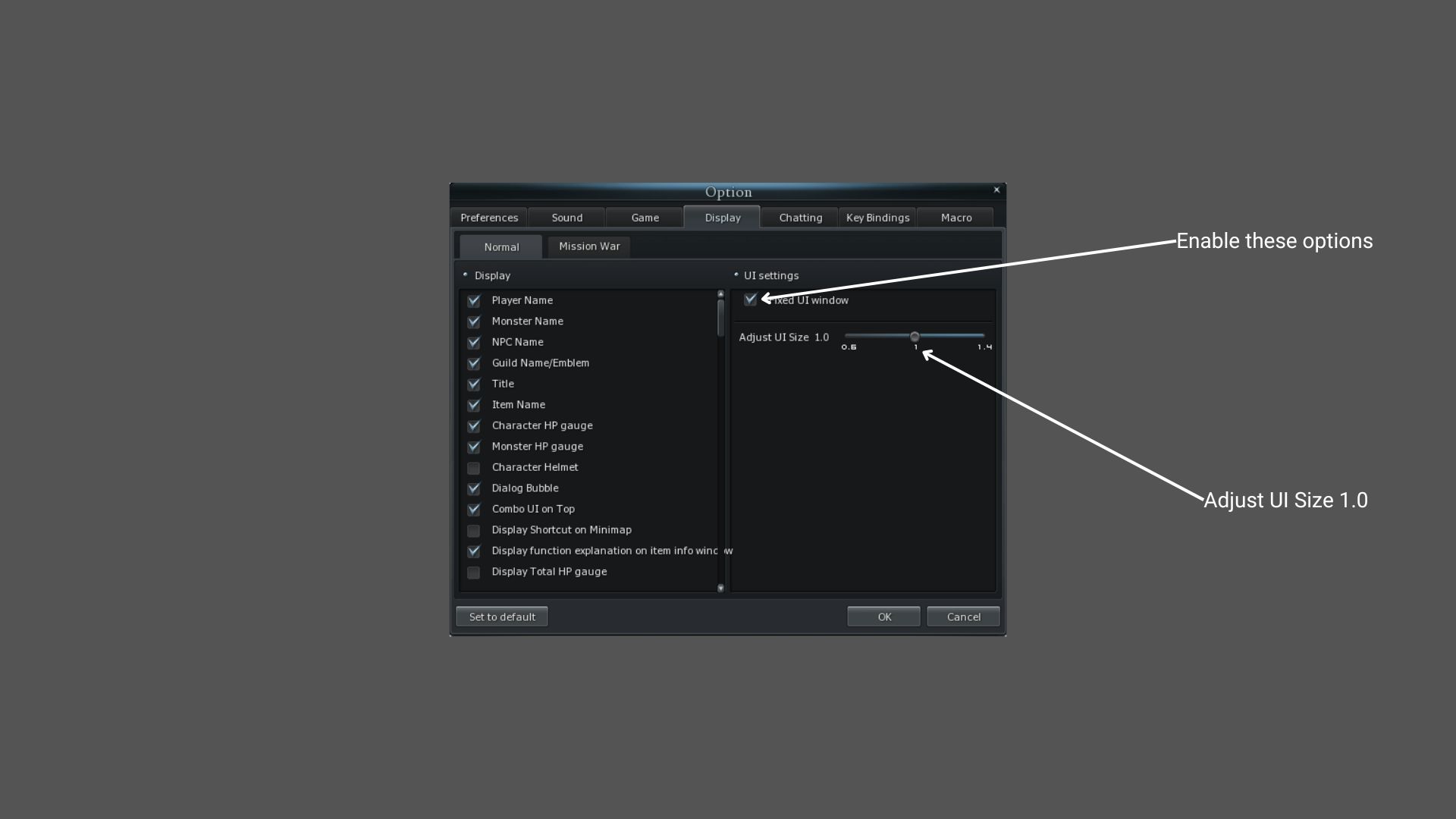Go to Key Bindings tab
The image size is (1456, 819).
[877, 218]
